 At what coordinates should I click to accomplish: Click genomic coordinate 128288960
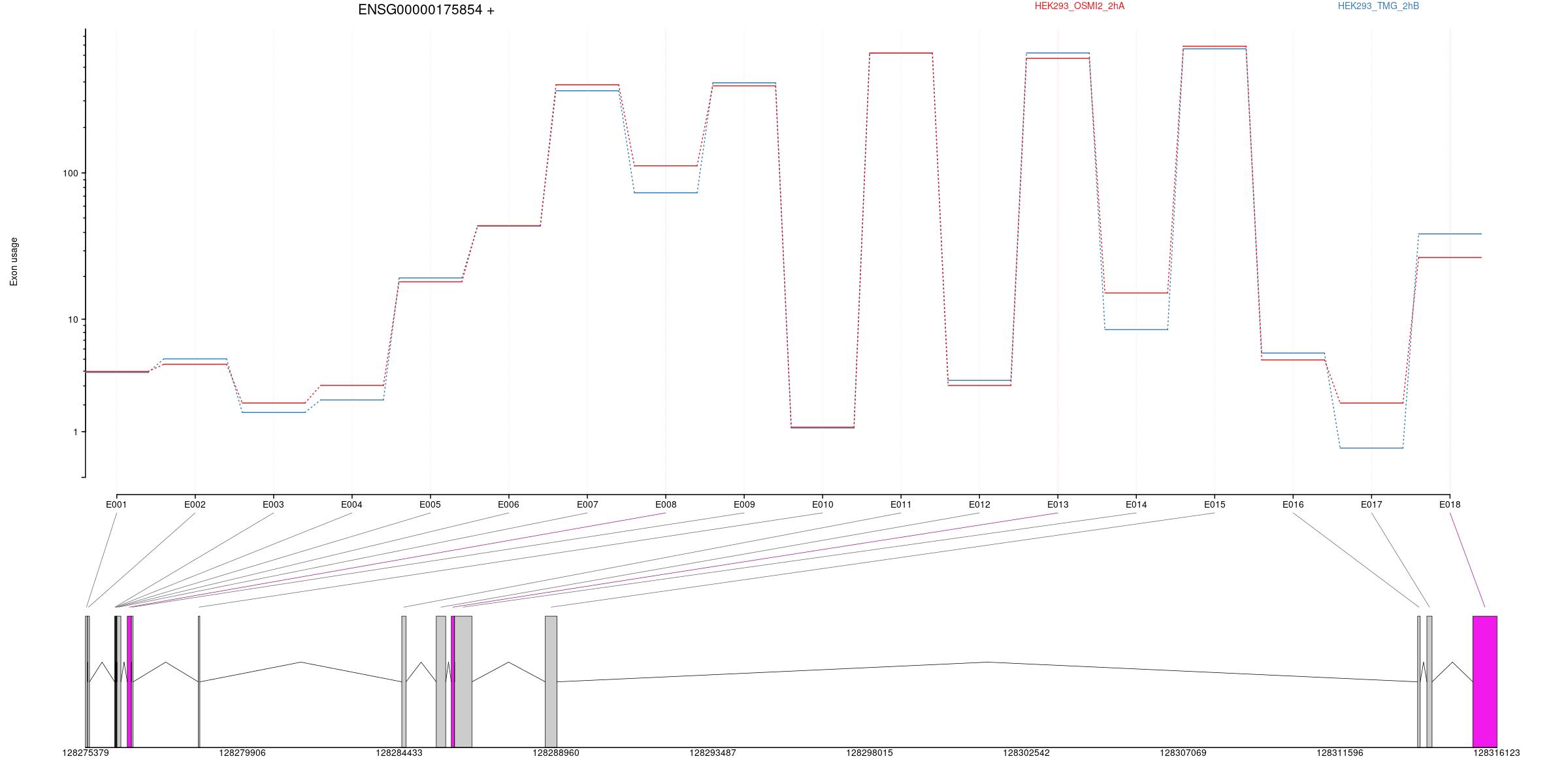click(556, 753)
